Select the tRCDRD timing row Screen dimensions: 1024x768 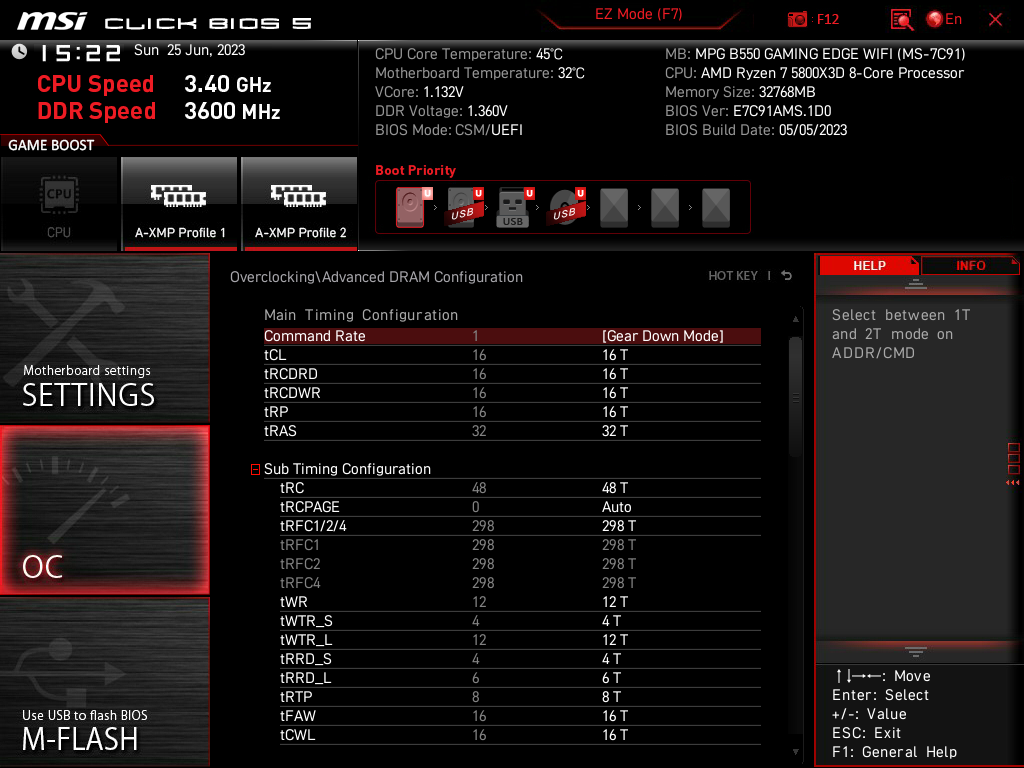click(x=512, y=374)
